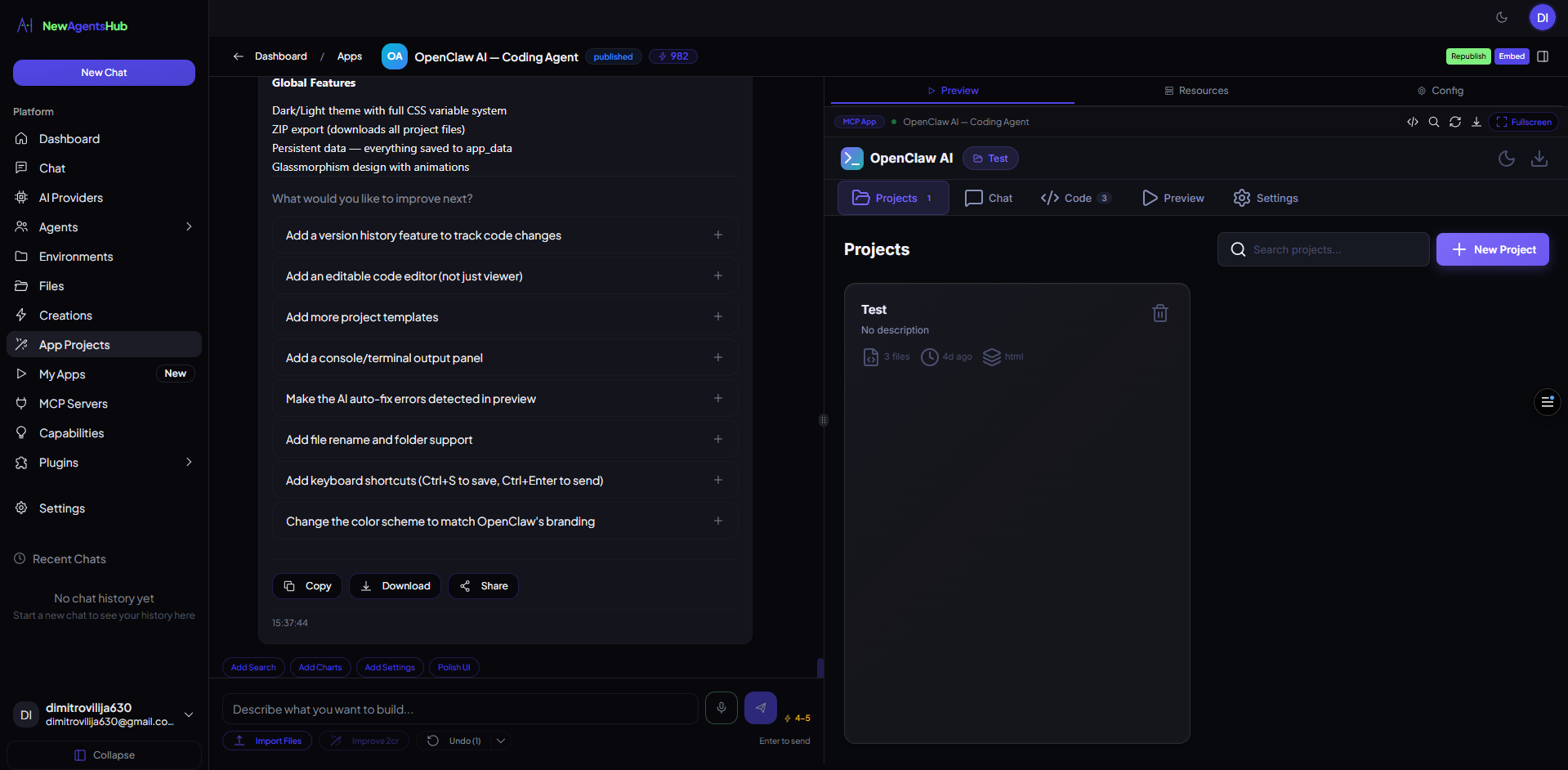Click the back arrow next to Dashboard breadcrumb
The height and width of the screenshot is (770, 1568).
pyautogui.click(x=238, y=56)
